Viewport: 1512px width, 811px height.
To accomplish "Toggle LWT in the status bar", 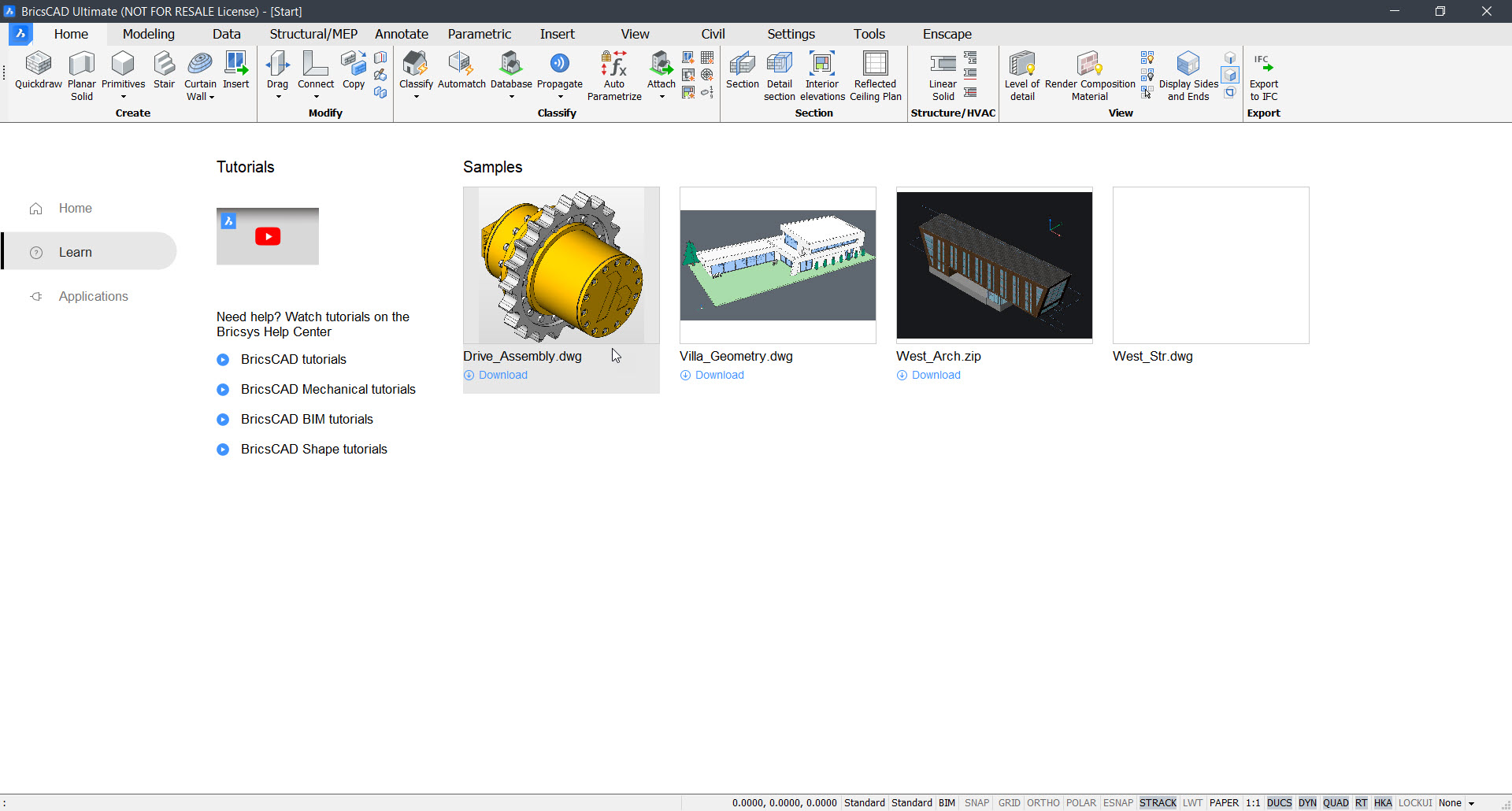I will point(1192,803).
